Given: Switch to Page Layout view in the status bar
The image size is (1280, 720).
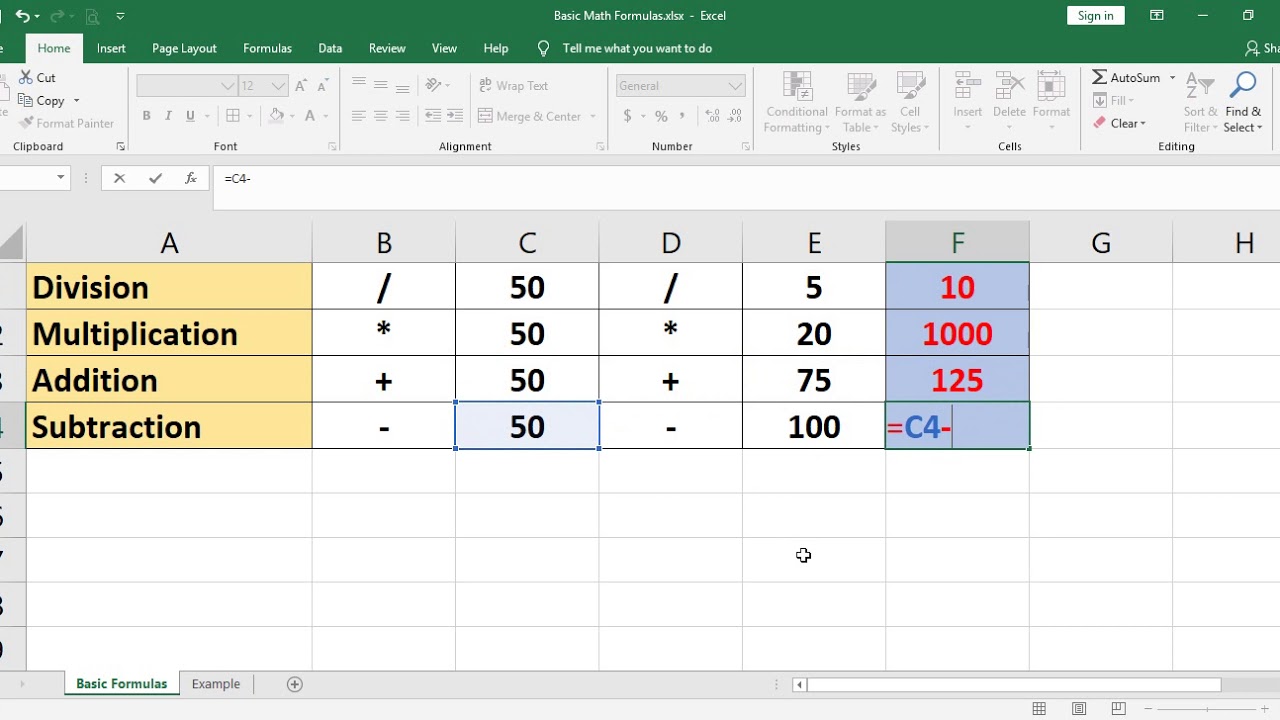Looking at the screenshot, I should (1079, 709).
